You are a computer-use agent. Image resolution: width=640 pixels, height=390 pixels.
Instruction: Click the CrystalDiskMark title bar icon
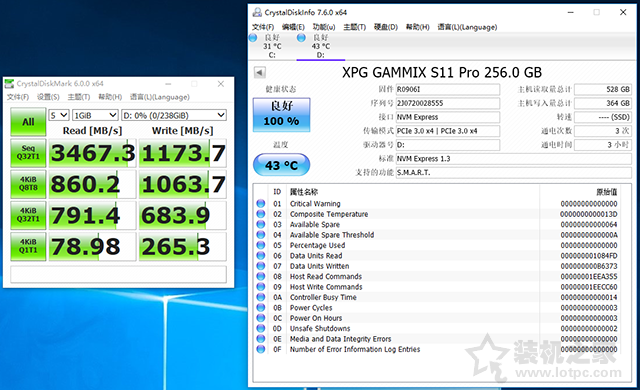click(9, 84)
